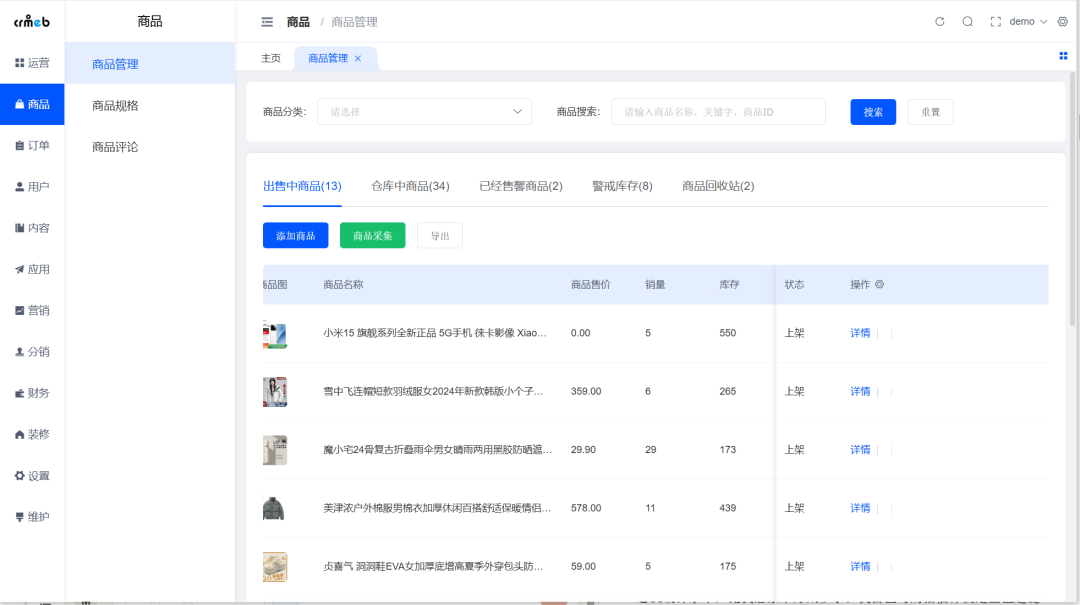Refresh the page with the reload icon

pyautogui.click(x=938, y=21)
